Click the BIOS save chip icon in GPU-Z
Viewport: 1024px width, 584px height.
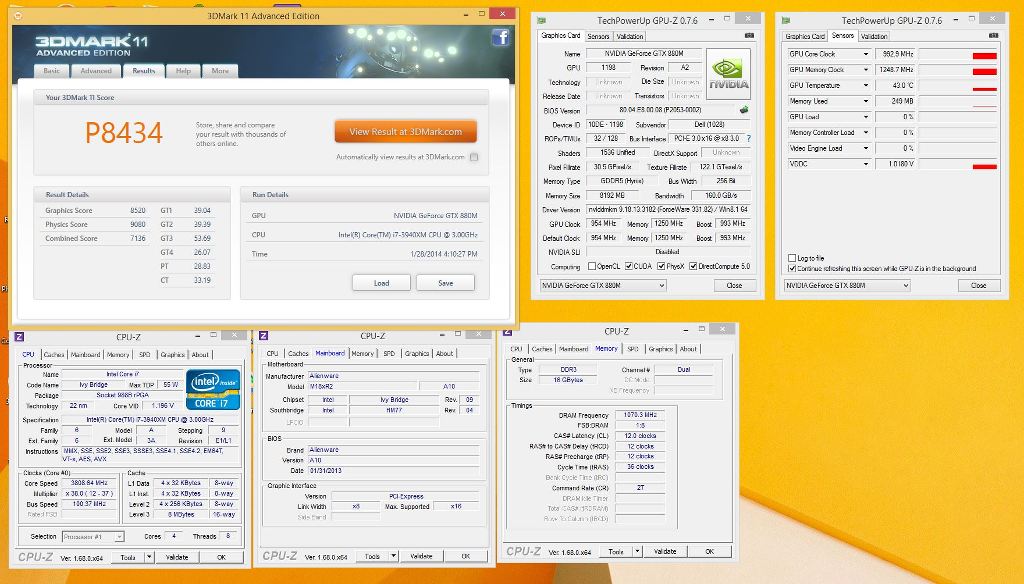coord(744,110)
